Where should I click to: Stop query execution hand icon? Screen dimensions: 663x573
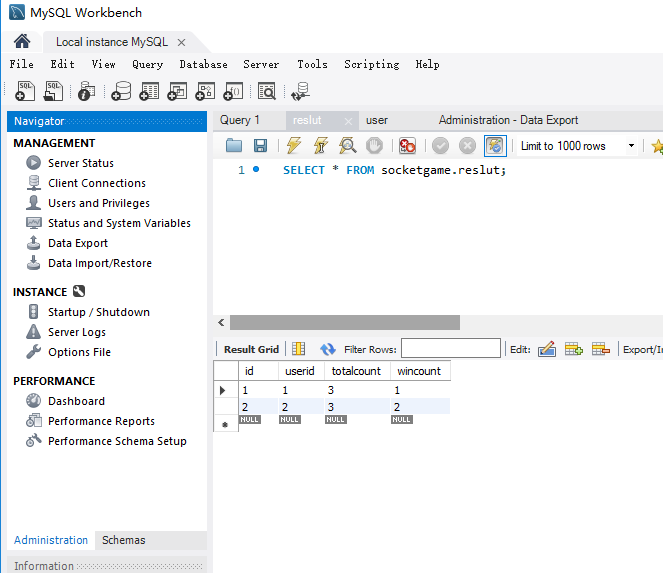(374, 145)
